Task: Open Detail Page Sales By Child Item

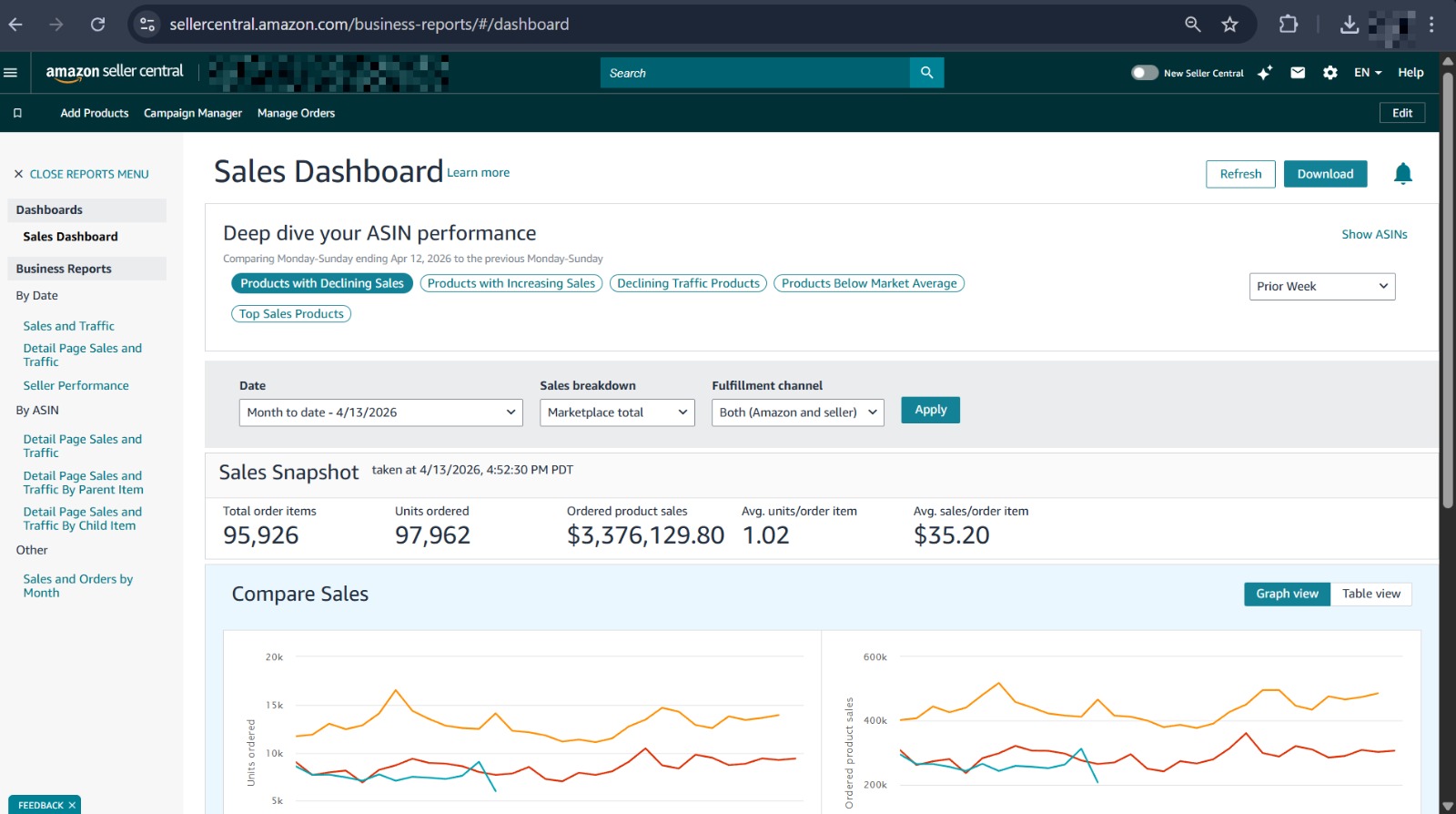Action: click(82, 519)
